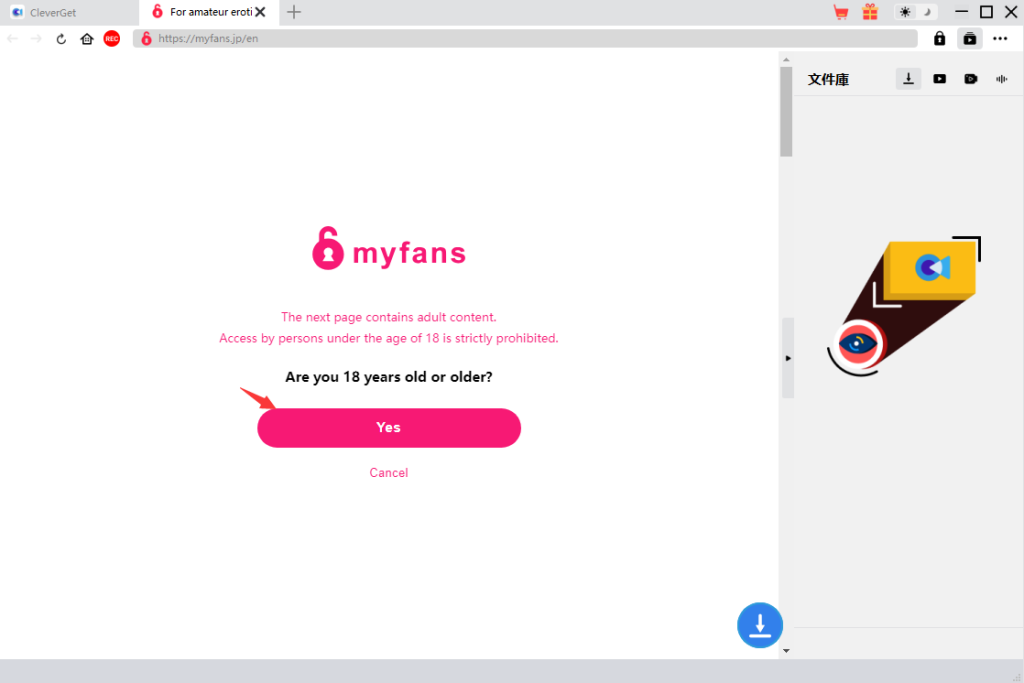The height and width of the screenshot is (683, 1024).
Task: Confirm age with the Yes button
Action: point(389,428)
